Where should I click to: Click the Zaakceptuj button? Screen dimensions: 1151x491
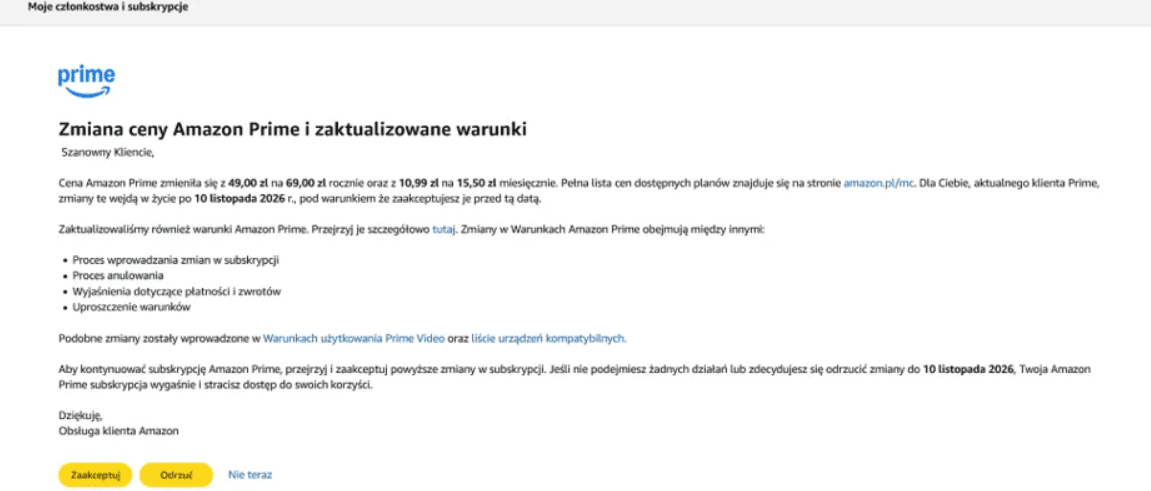(x=95, y=475)
